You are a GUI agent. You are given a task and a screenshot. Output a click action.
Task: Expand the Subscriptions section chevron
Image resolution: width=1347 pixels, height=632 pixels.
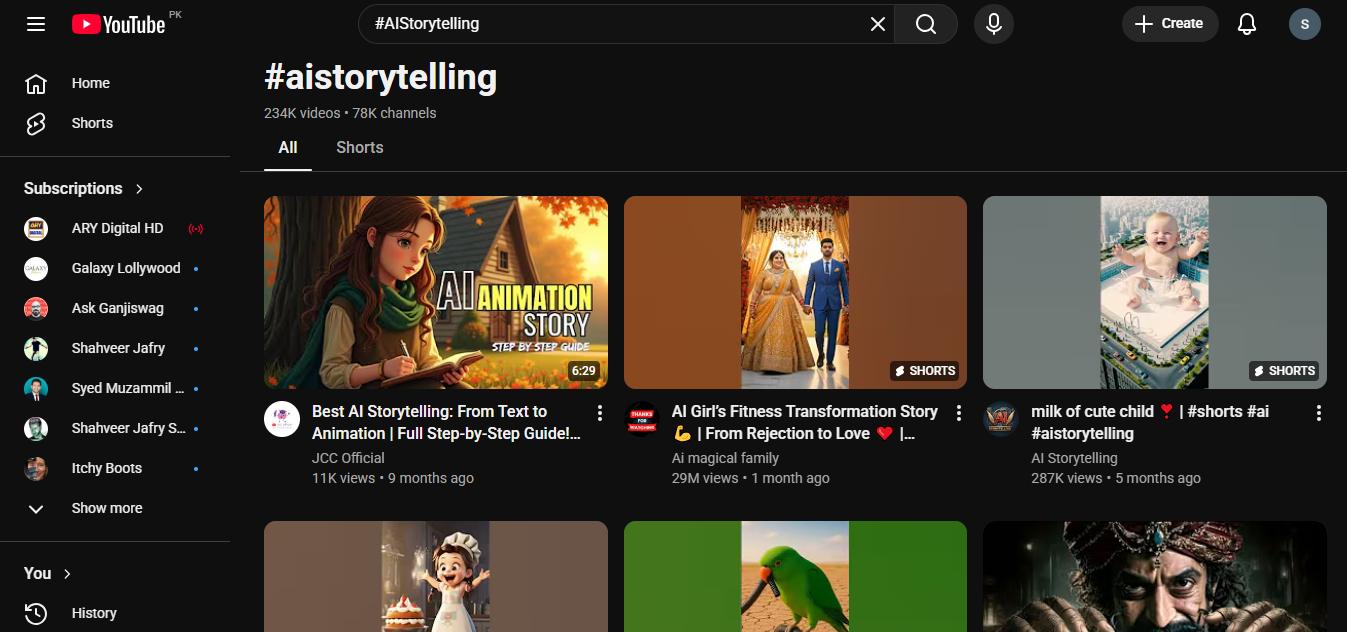click(139, 188)
